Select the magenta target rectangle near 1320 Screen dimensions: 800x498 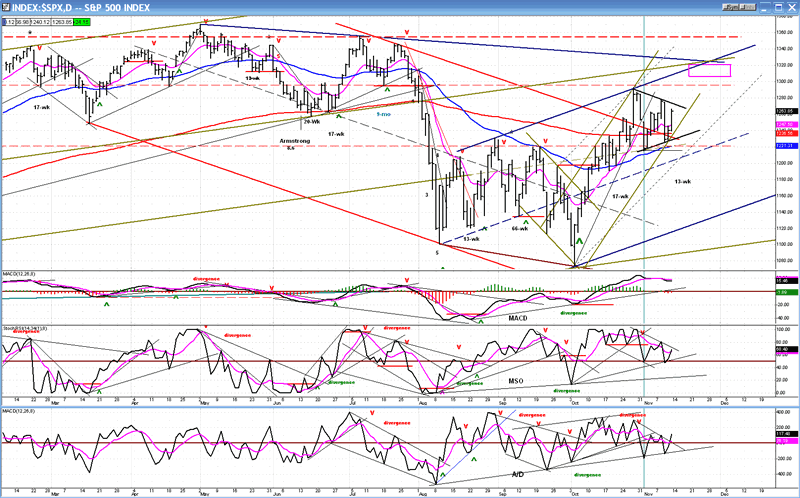click(709, 70)
